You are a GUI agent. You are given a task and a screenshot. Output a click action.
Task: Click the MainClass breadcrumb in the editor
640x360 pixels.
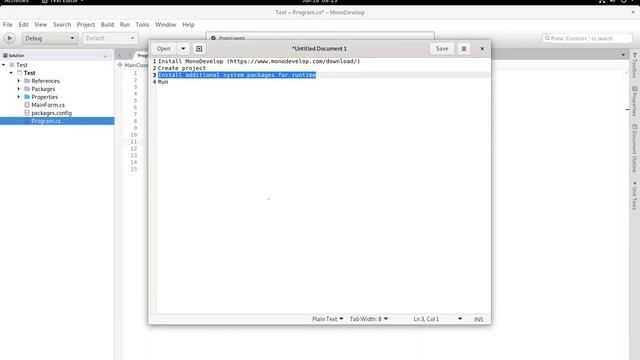tap(133, 65)
